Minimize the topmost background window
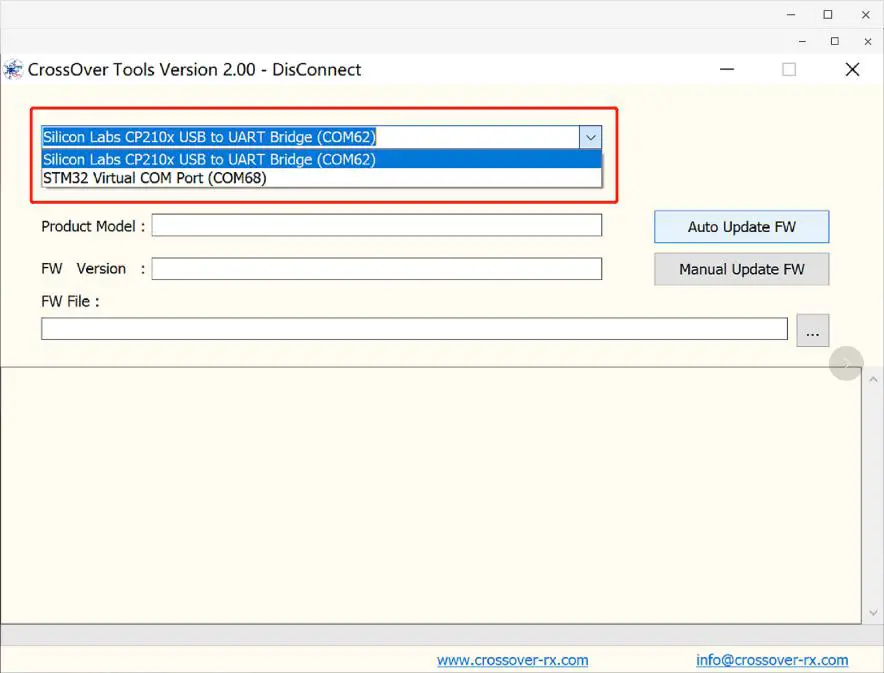Viewport: 884px width, 673px height. [791, 15]
